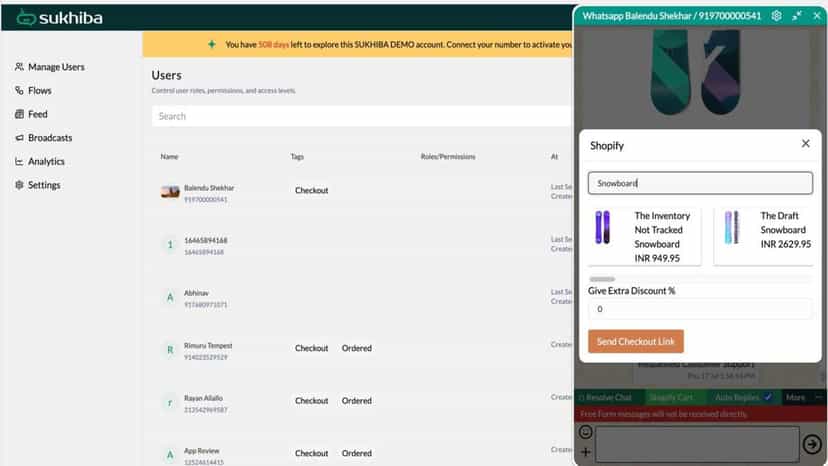Click the plus attachment icon
828x466 pixels.
coord(586,452)
